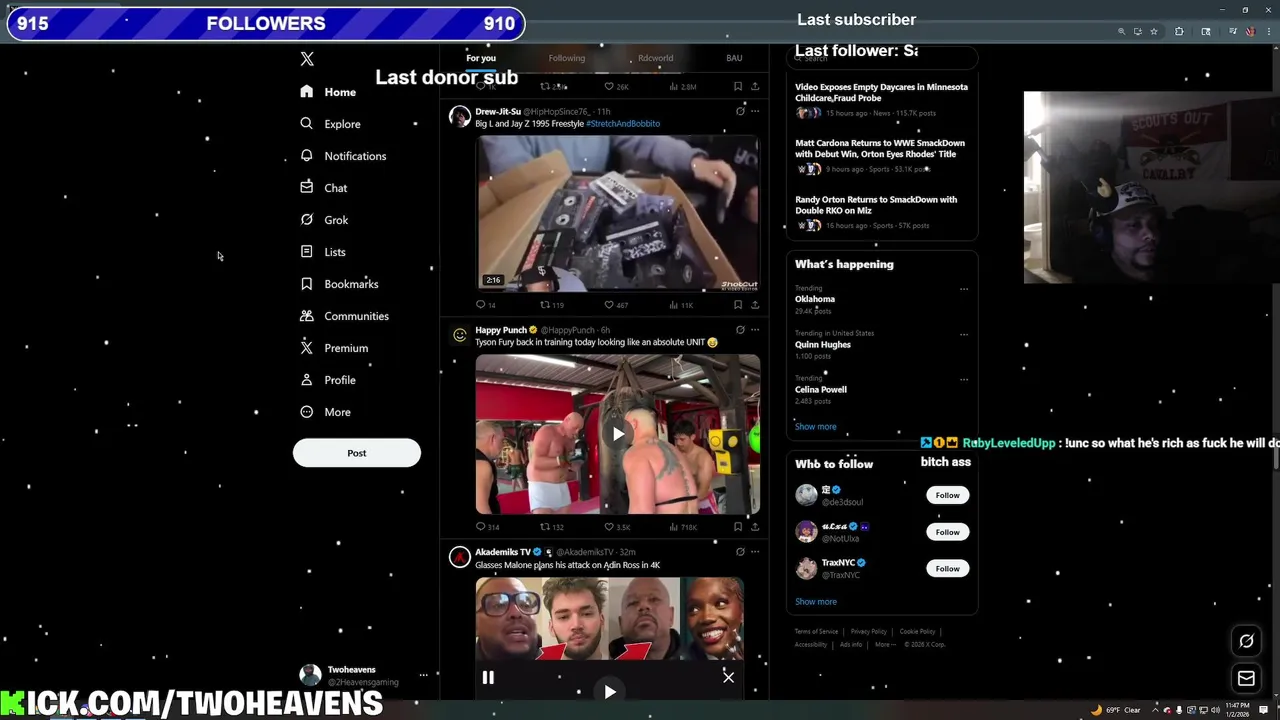Show more trends under What's happening
The image size is (1280, 720).
tap(816, 427)
